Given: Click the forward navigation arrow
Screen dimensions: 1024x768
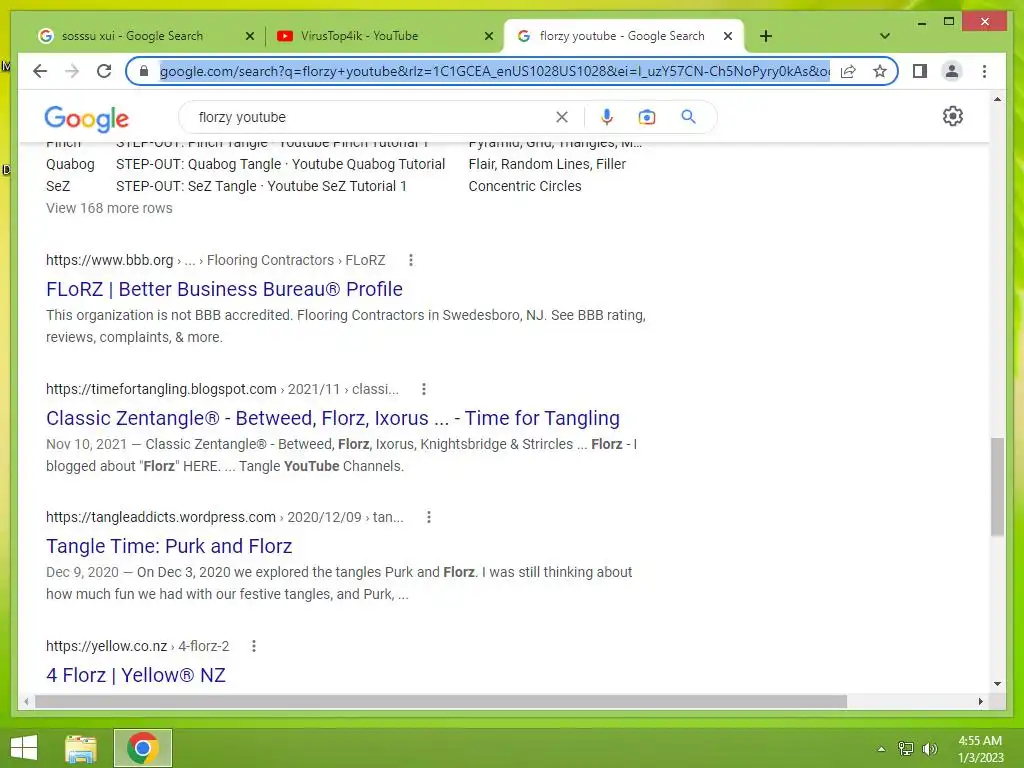Looking at the screenshot, I should [x=72, y=71].
